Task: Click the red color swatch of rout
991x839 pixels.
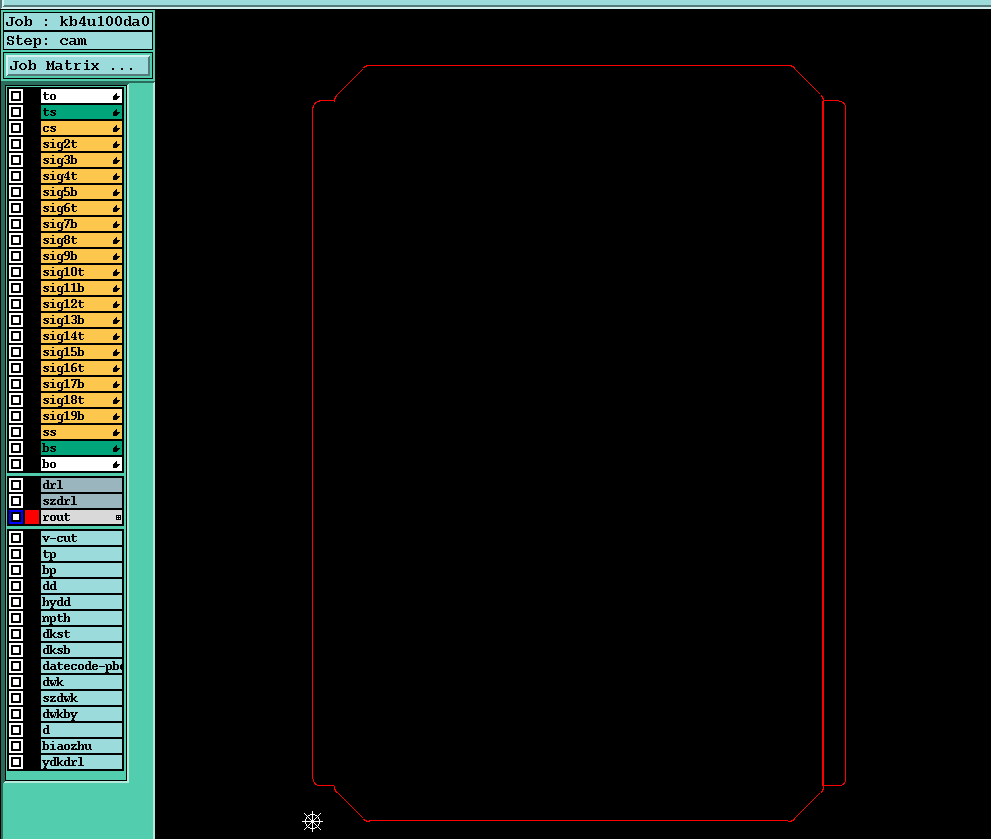Action: click(32, 517)
